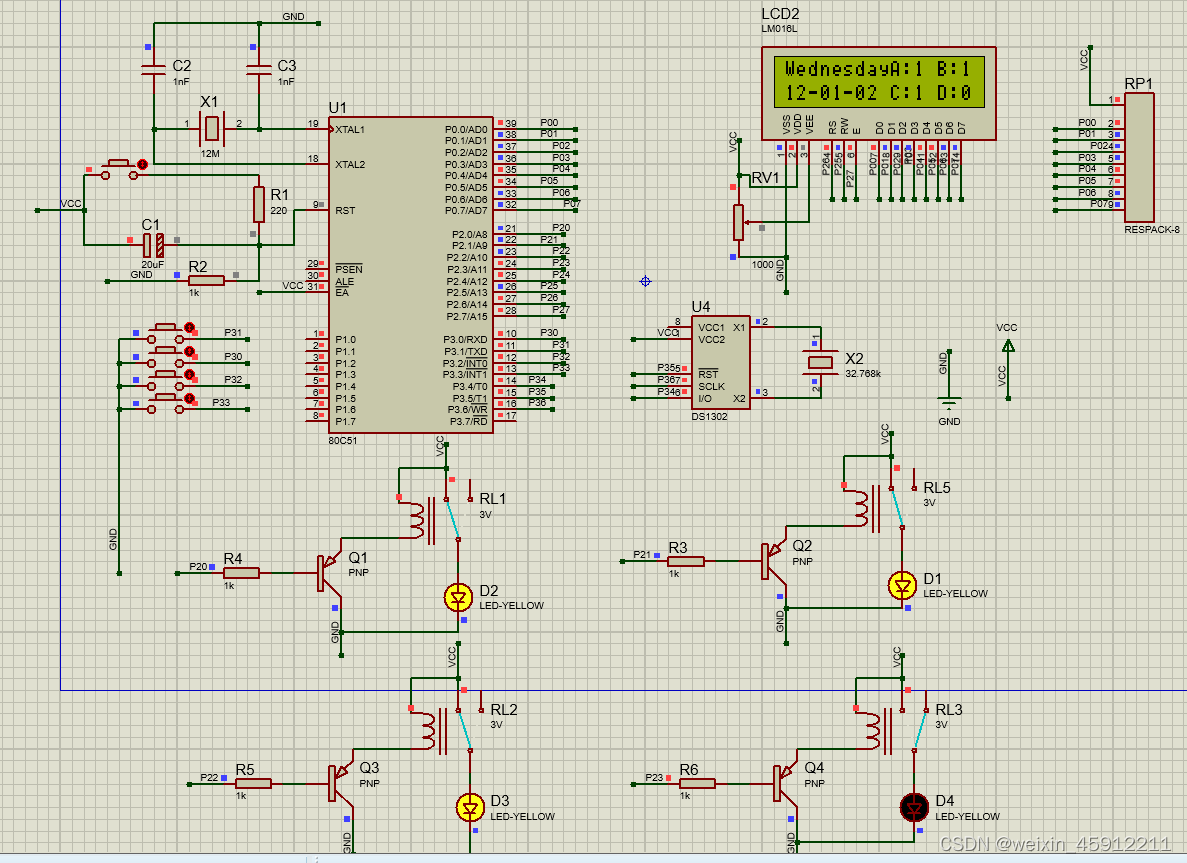This screenshot has width=1187, height=863.
Task: Click the 'P2.7/A15' pin label
Action: pyautogui.click(x=467, y=316)
